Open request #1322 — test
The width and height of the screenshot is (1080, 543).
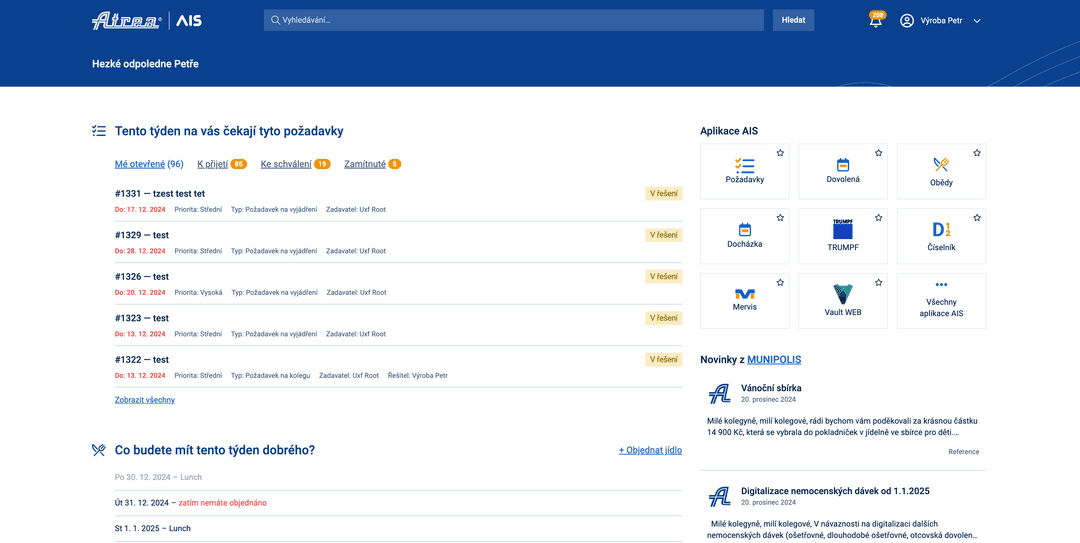[x=142, y=360]
